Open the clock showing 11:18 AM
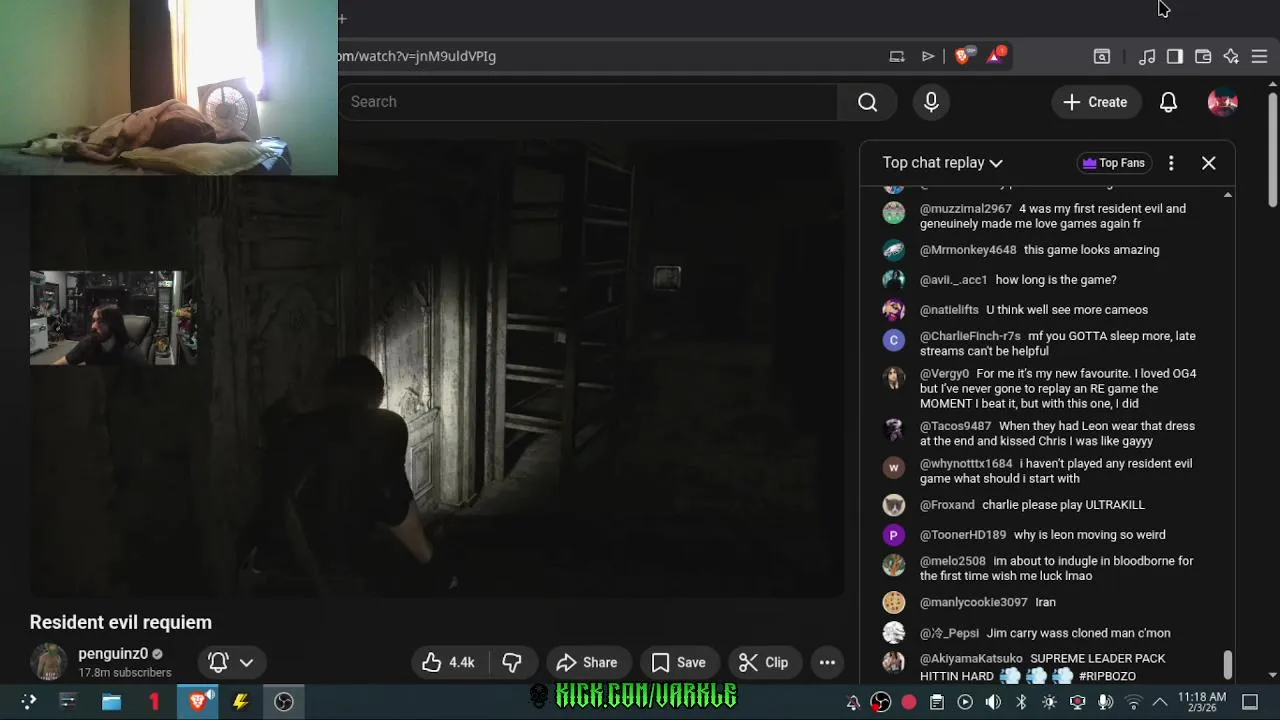 pos(1201,702)
